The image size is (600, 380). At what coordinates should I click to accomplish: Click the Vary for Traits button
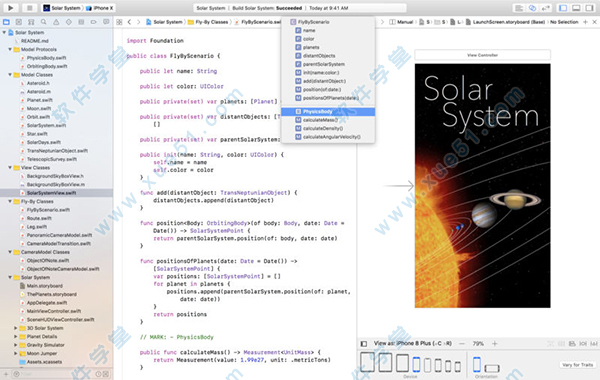coord(577,365)
